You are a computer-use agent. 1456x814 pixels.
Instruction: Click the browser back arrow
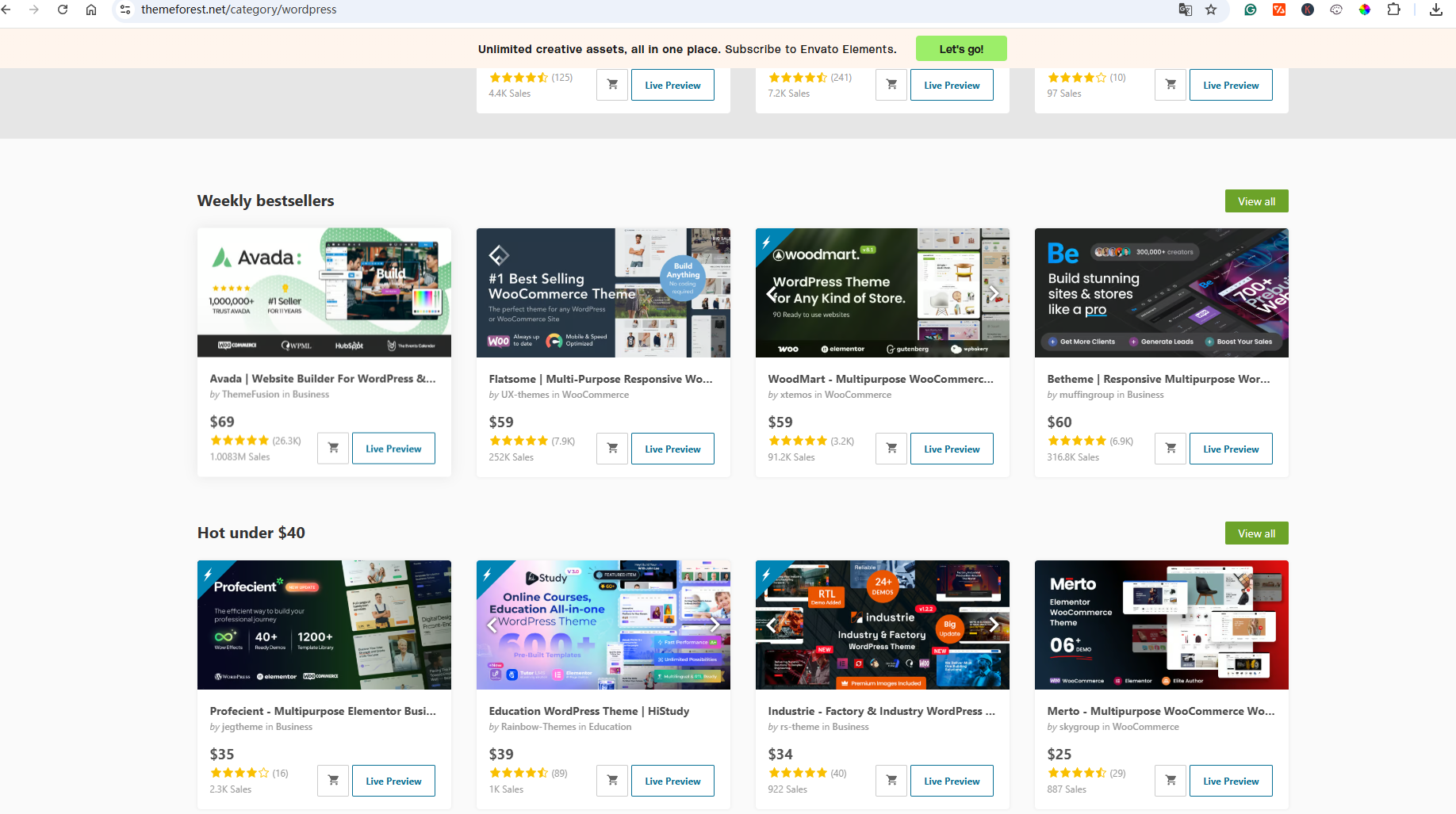(6, 10)
